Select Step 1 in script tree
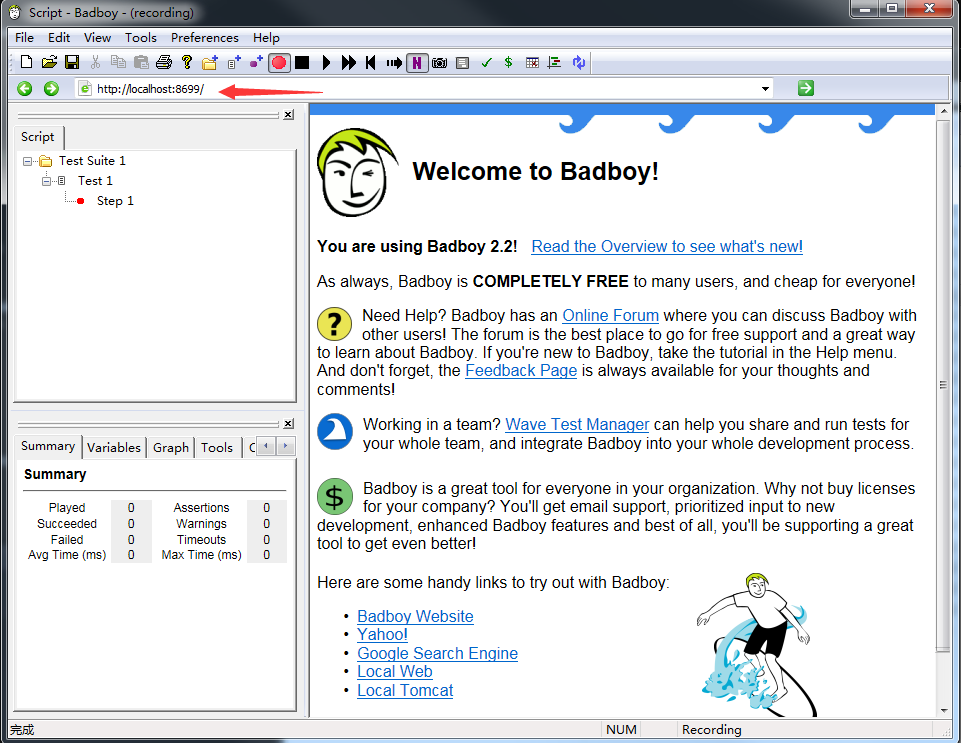Image resolution: width=961 pixels, height=743 pixels. point(115,201)
